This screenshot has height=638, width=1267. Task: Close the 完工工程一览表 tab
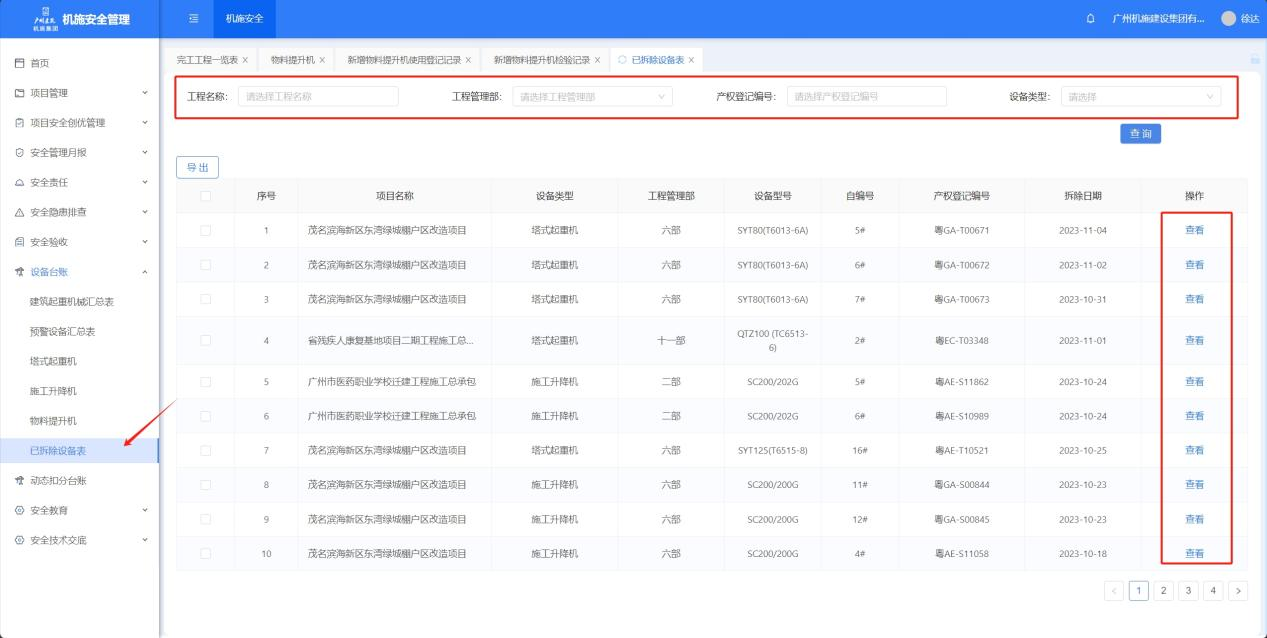point(245,60)
